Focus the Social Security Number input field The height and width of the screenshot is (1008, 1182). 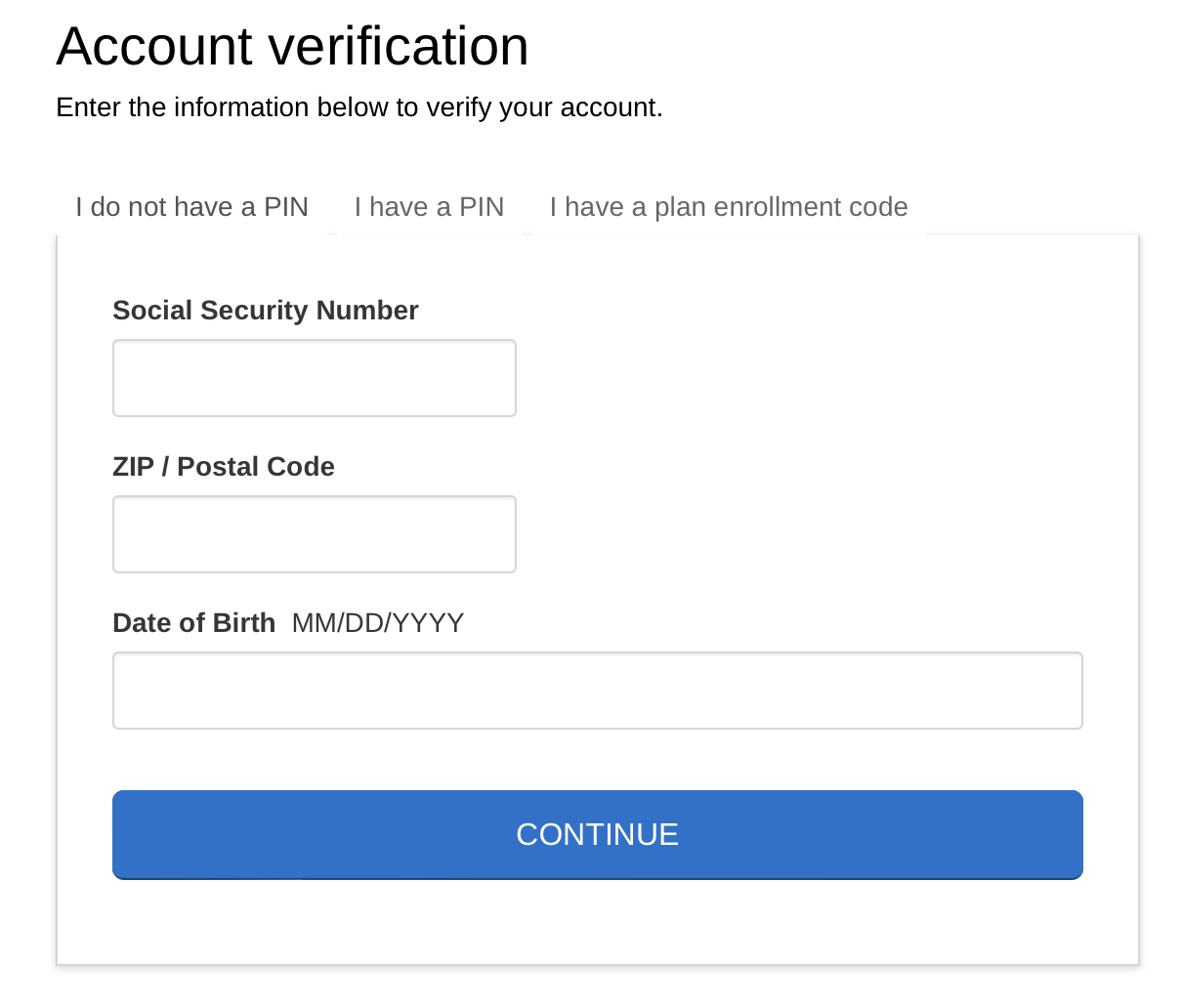[x=315, y=378]
